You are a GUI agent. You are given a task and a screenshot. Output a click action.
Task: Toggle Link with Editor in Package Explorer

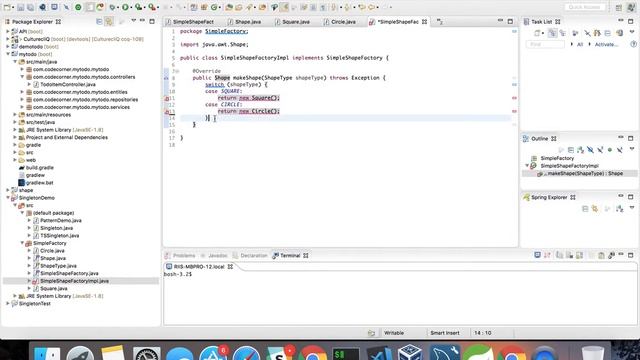tap(109, 21)
